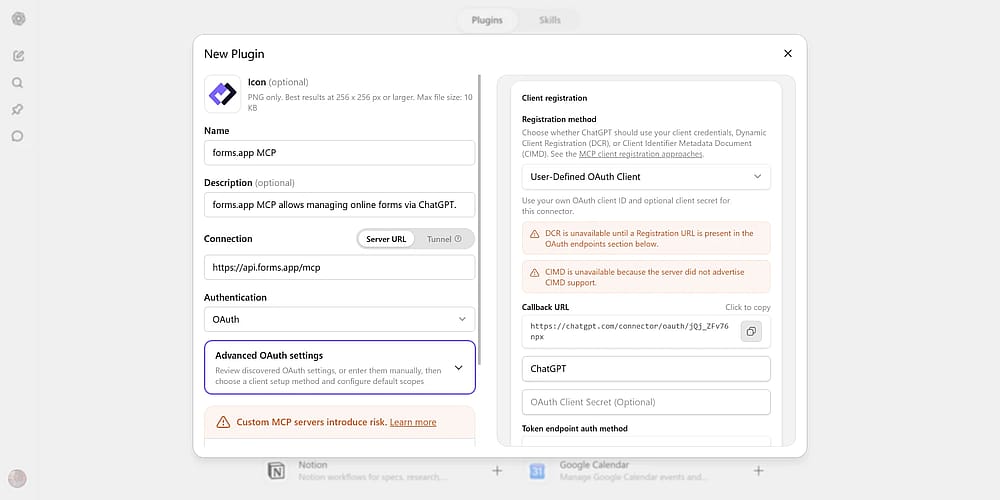This screenshot has width=1000, height=500.
Task: Open the user profile avatar
Action: (x=17, y=478)
